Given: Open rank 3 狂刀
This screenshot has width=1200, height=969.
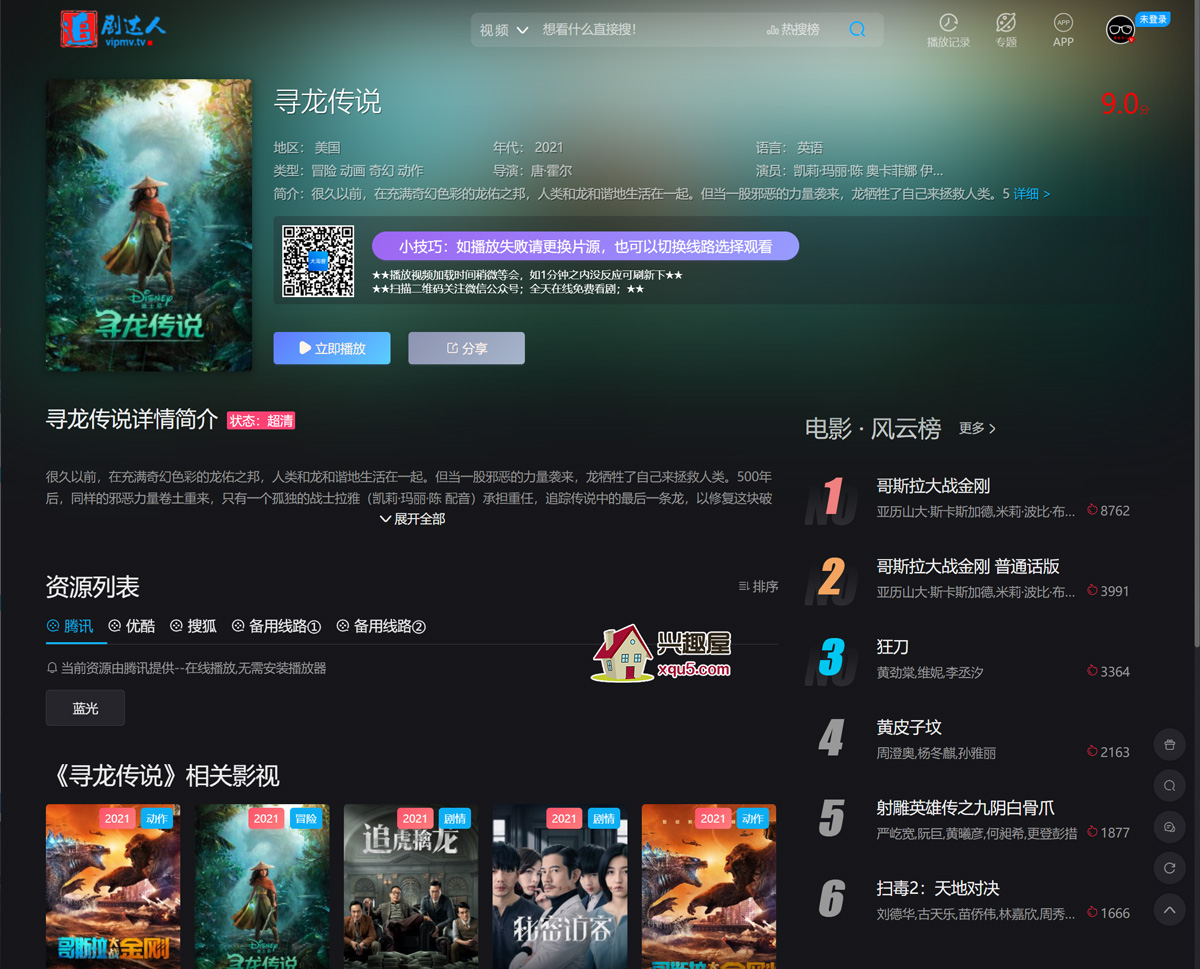Looking at the screenshot, I should coord(893,647).
